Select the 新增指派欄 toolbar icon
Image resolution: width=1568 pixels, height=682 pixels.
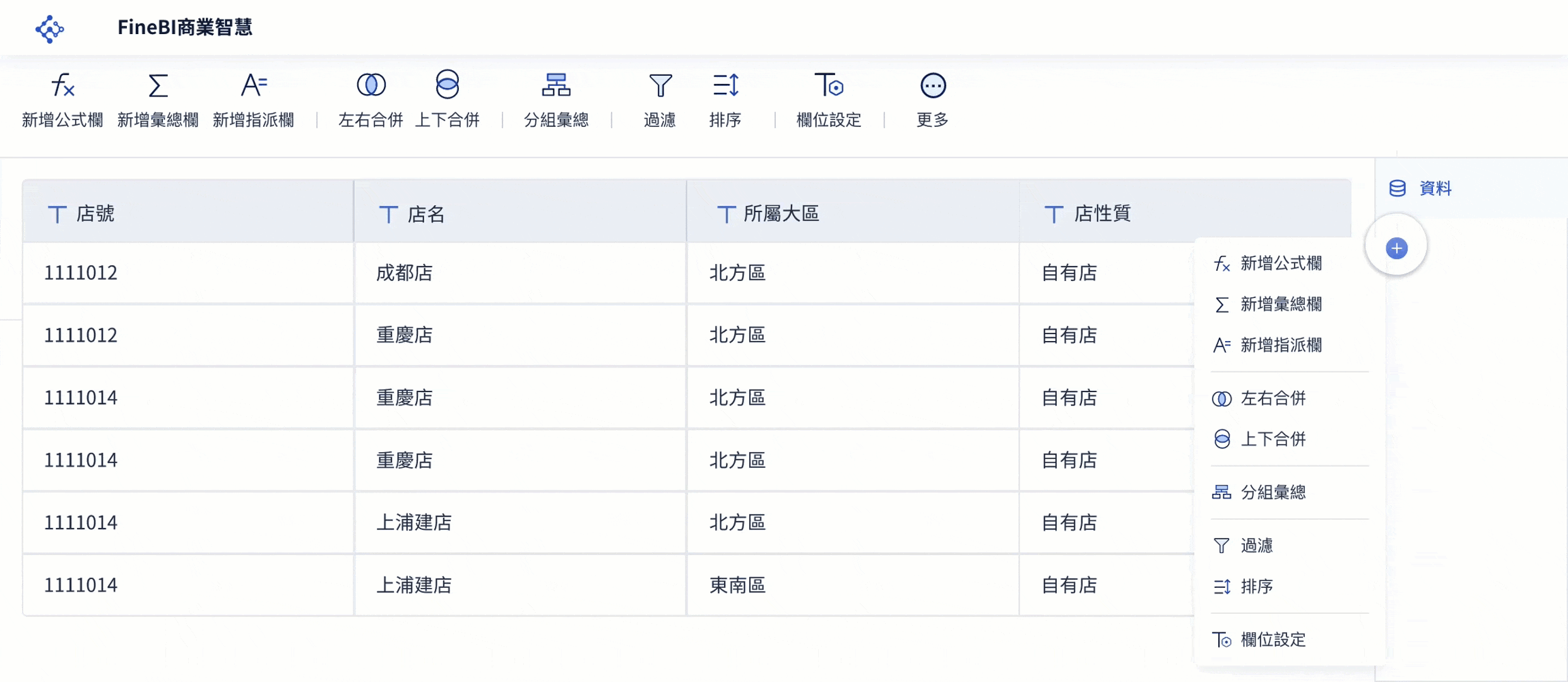pos(254,85)
